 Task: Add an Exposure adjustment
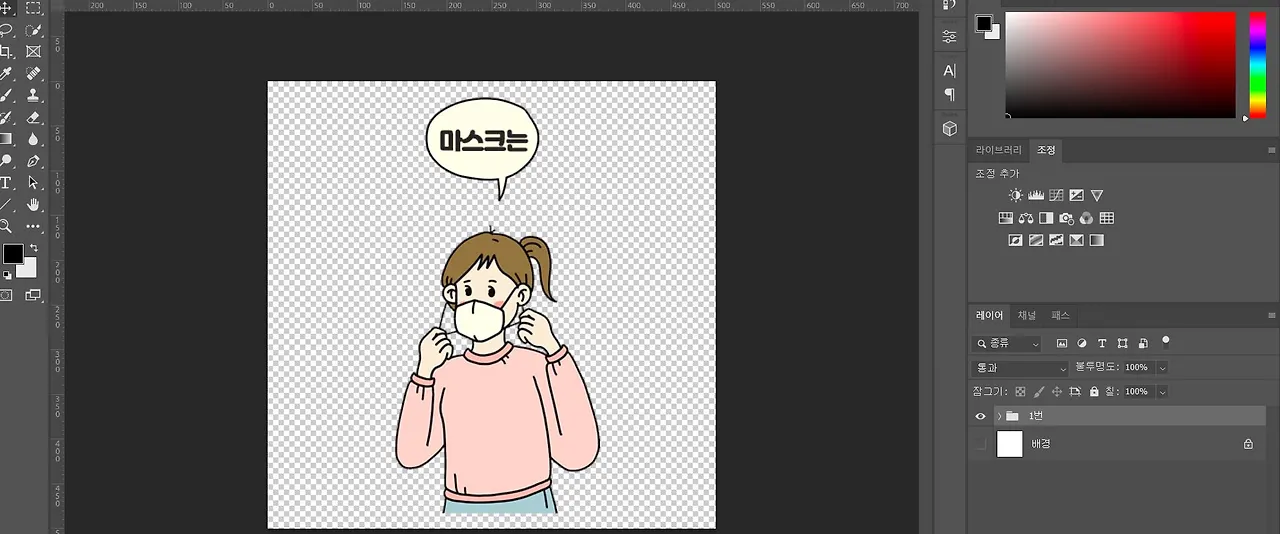[1076, 196]
